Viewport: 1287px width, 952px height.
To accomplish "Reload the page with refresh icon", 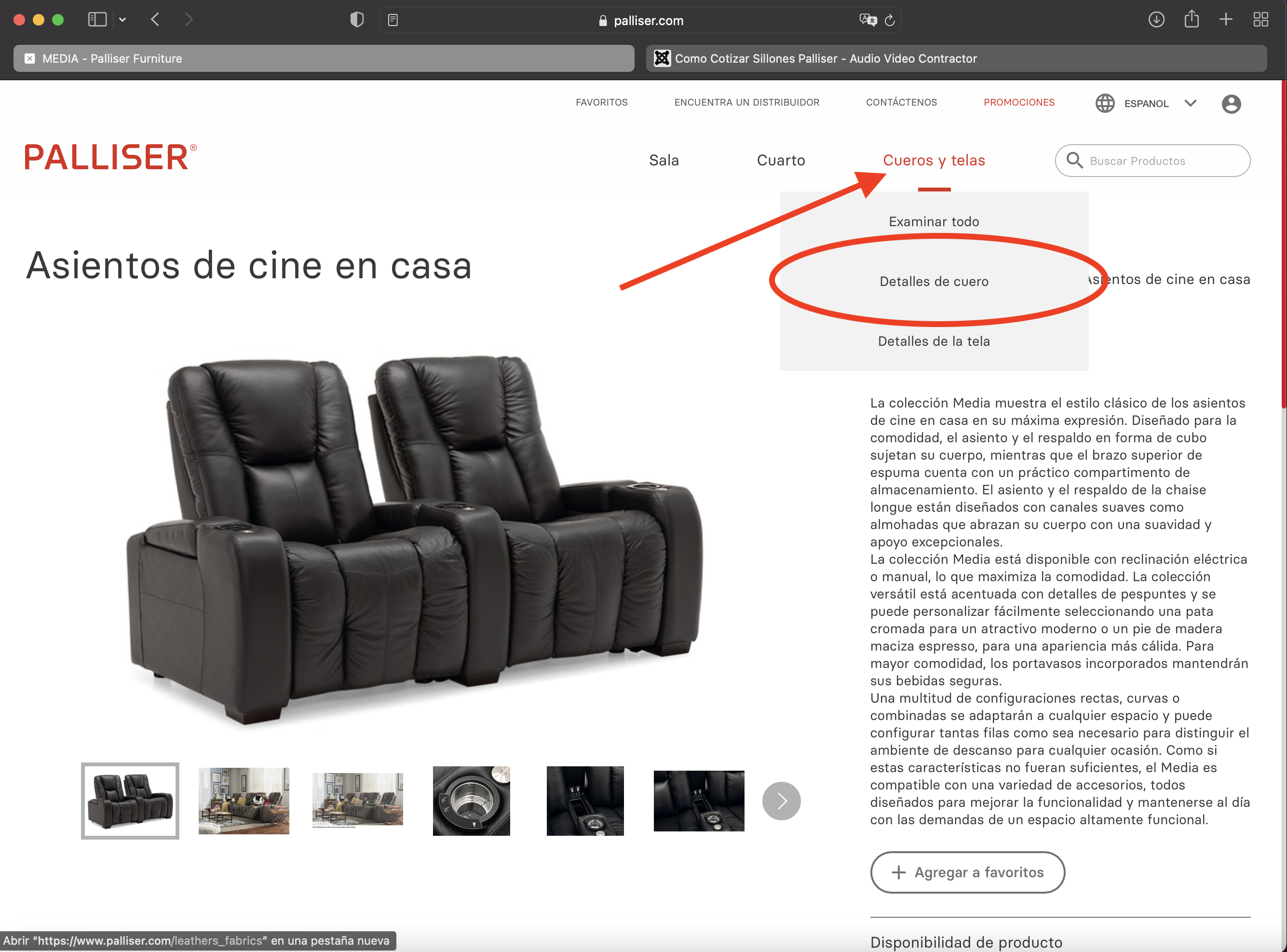I will (x=890, y=20).
